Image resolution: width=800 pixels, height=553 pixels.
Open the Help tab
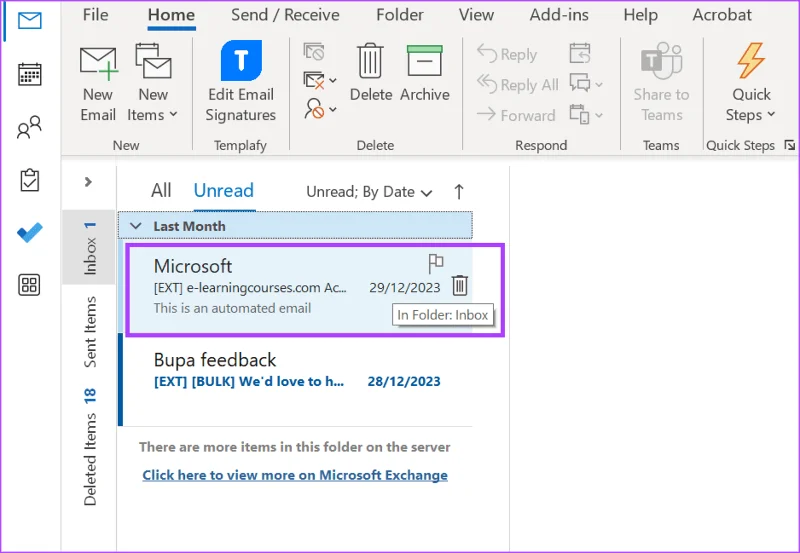point(640,15)
